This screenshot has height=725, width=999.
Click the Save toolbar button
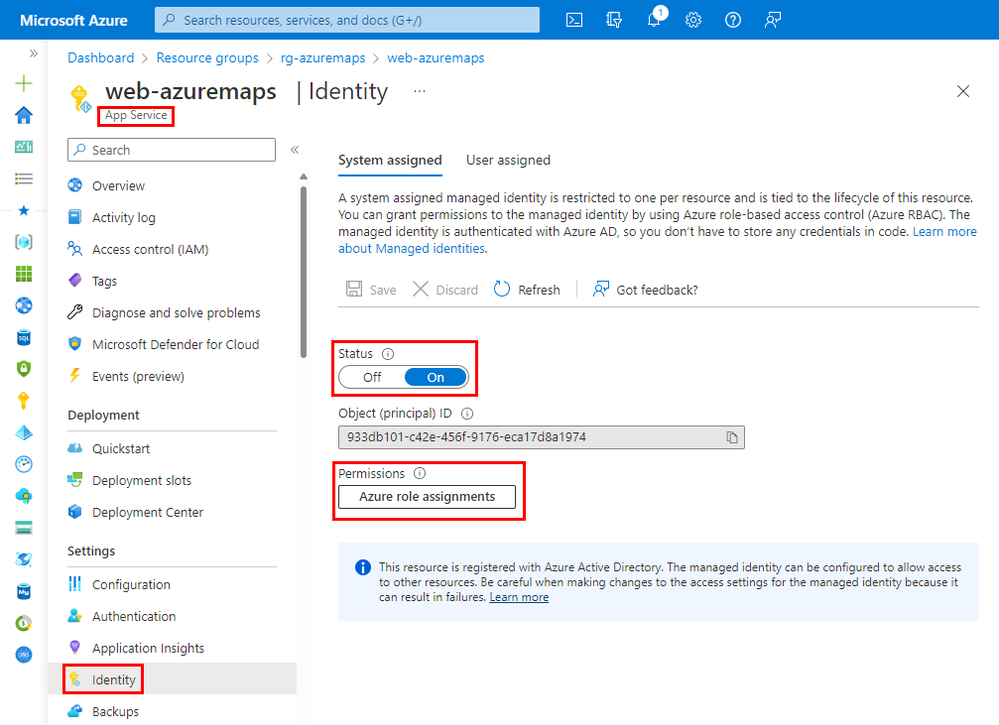coord(371,290)
